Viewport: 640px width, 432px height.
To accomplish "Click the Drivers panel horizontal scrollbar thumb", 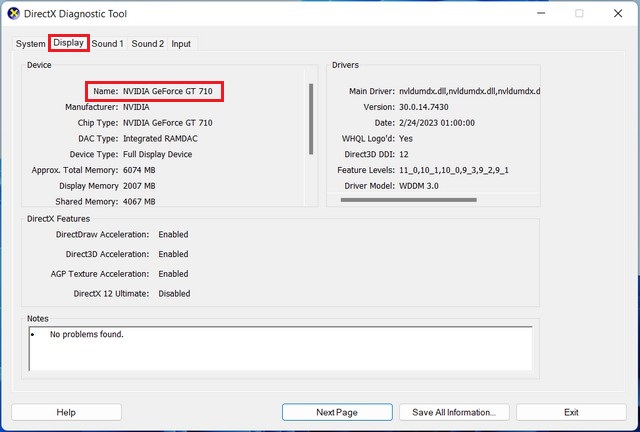I will (x=409, y=200).
